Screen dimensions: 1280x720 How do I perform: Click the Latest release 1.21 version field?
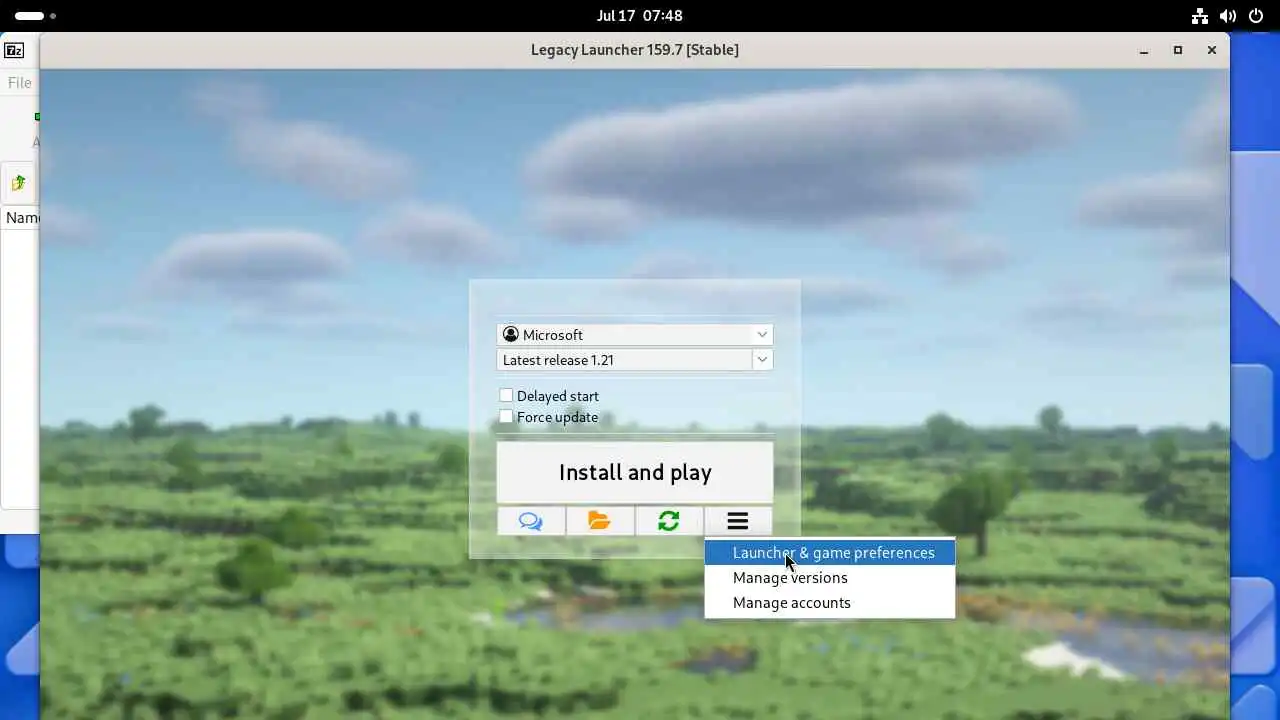pos(625,360)
